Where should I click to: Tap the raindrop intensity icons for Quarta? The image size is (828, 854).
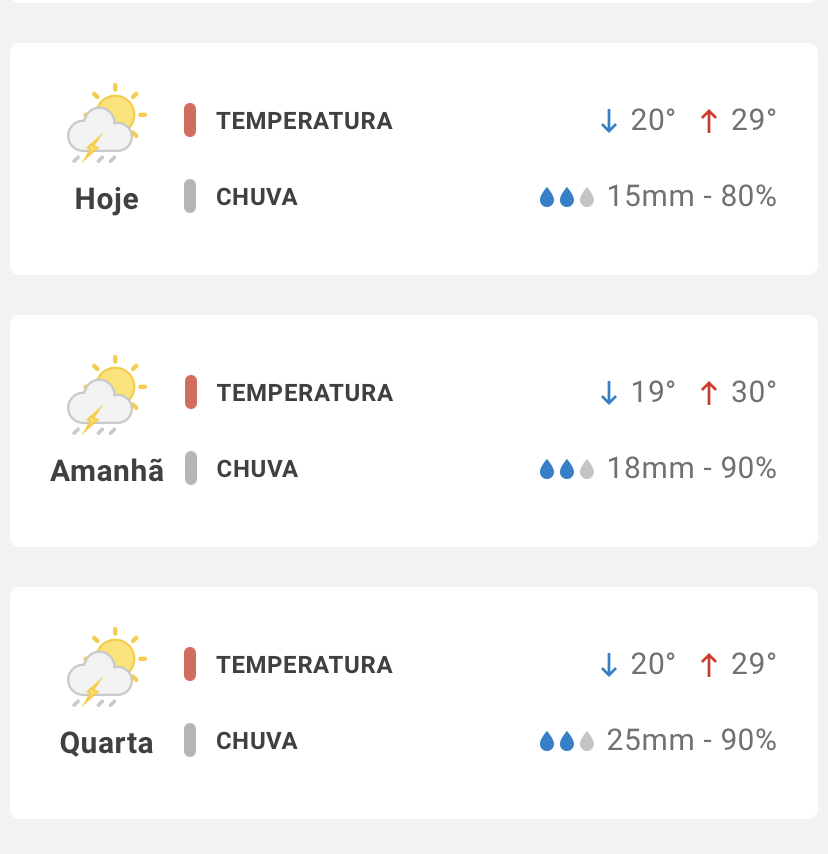click(x=567, y=741)
